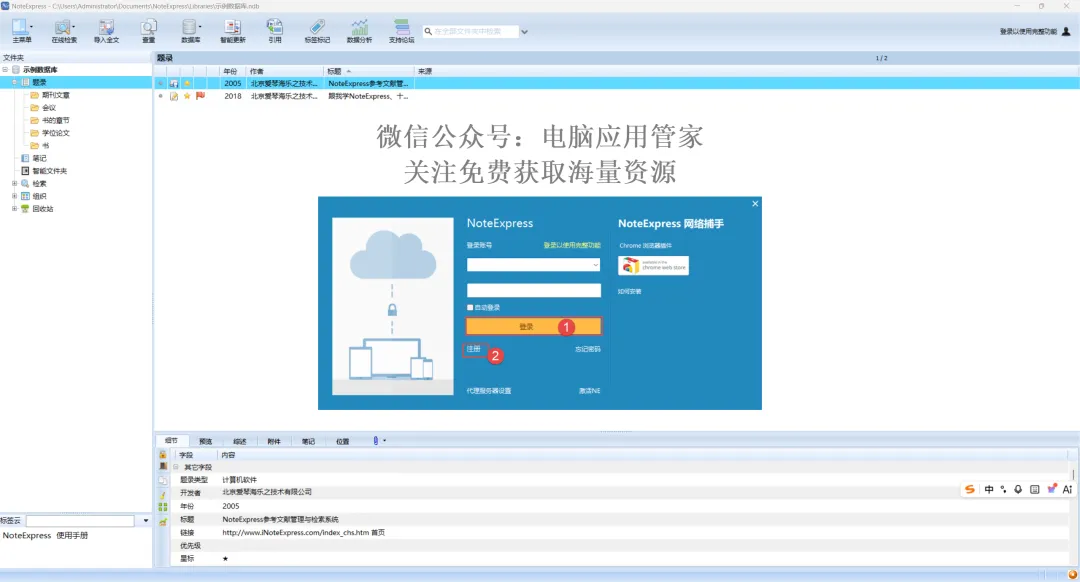Click the Sogou S input method icon
The image size is (1080, 582).
(970, 489)
